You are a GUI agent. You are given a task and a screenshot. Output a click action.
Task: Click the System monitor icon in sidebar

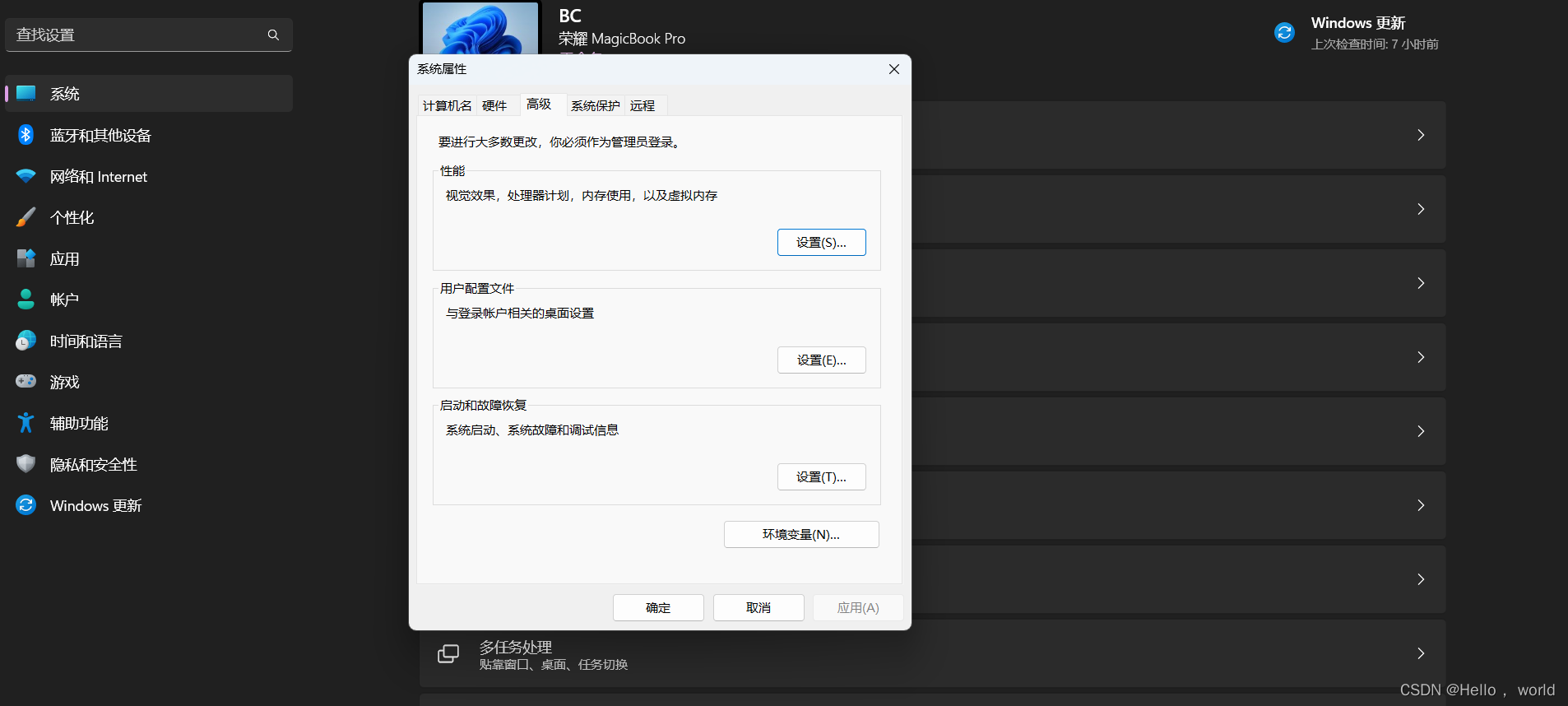click(26, 94)
